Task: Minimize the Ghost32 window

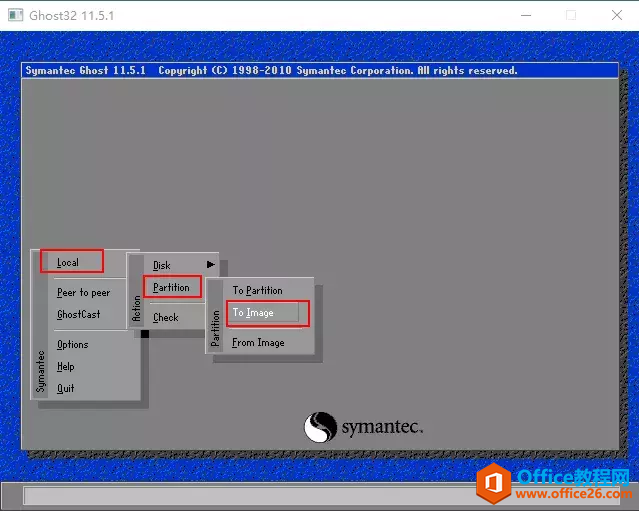Action: pos(526,15)
